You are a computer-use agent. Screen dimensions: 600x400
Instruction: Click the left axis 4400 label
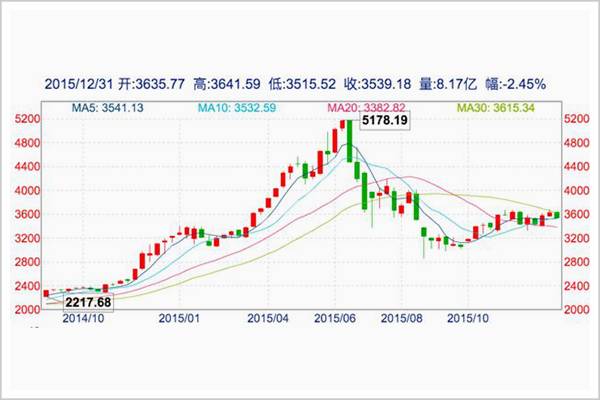click(x=27, y=167)
